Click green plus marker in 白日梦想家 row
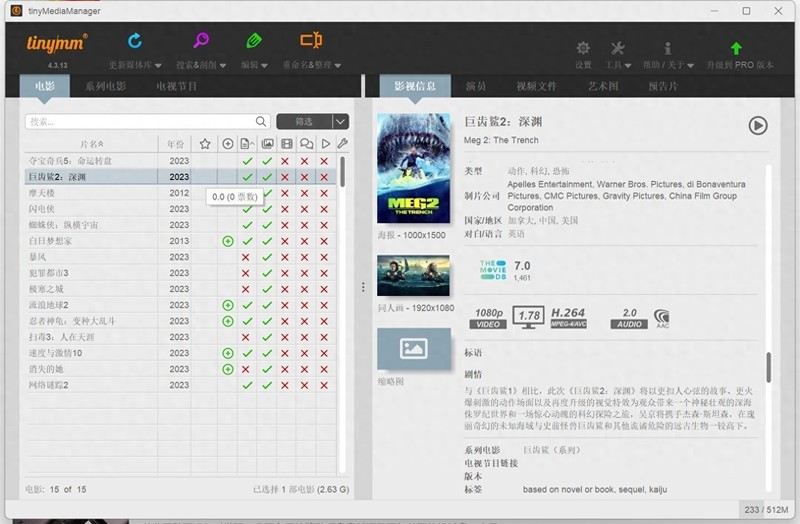 [x=228, y=241]
